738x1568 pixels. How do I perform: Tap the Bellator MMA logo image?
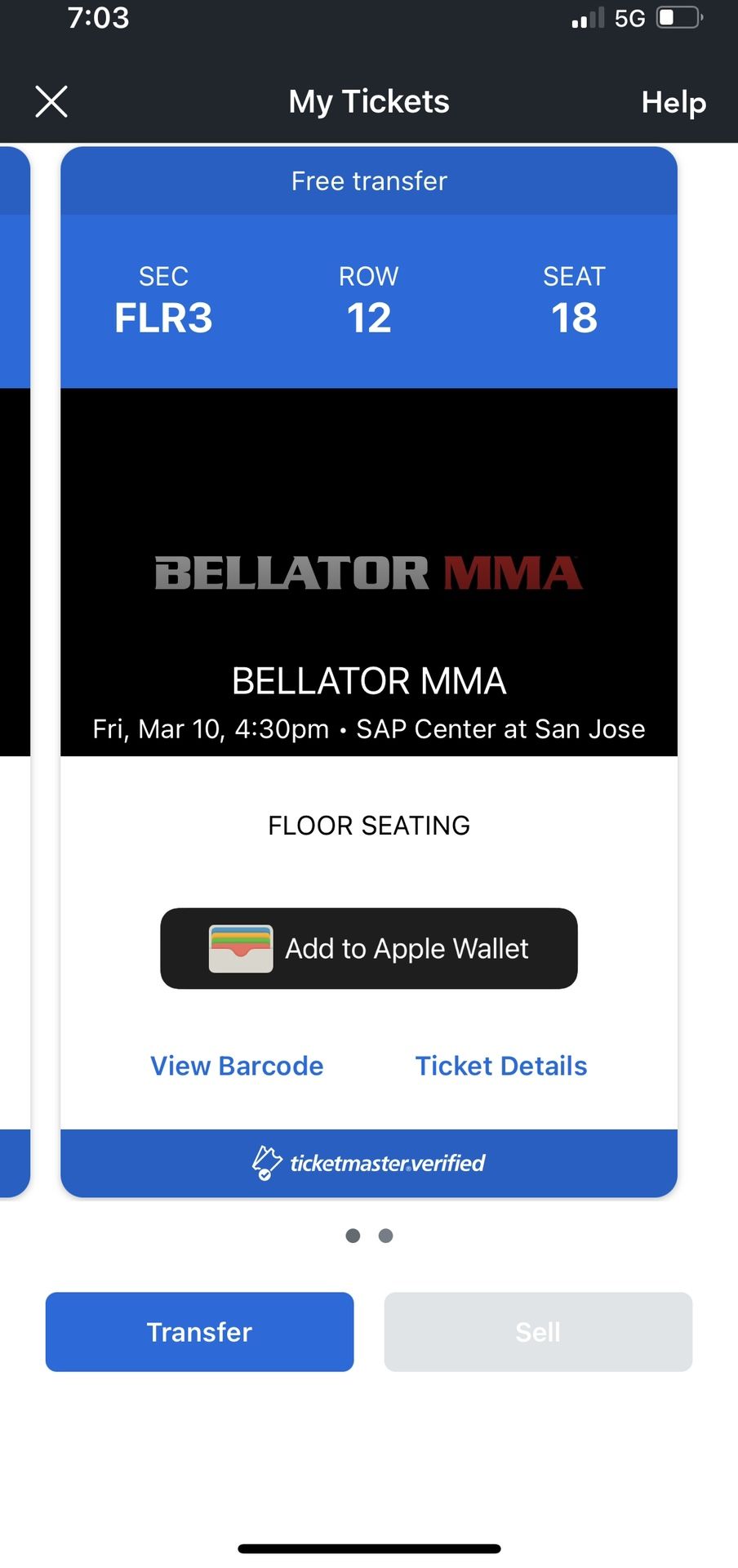tap(369, 572)
